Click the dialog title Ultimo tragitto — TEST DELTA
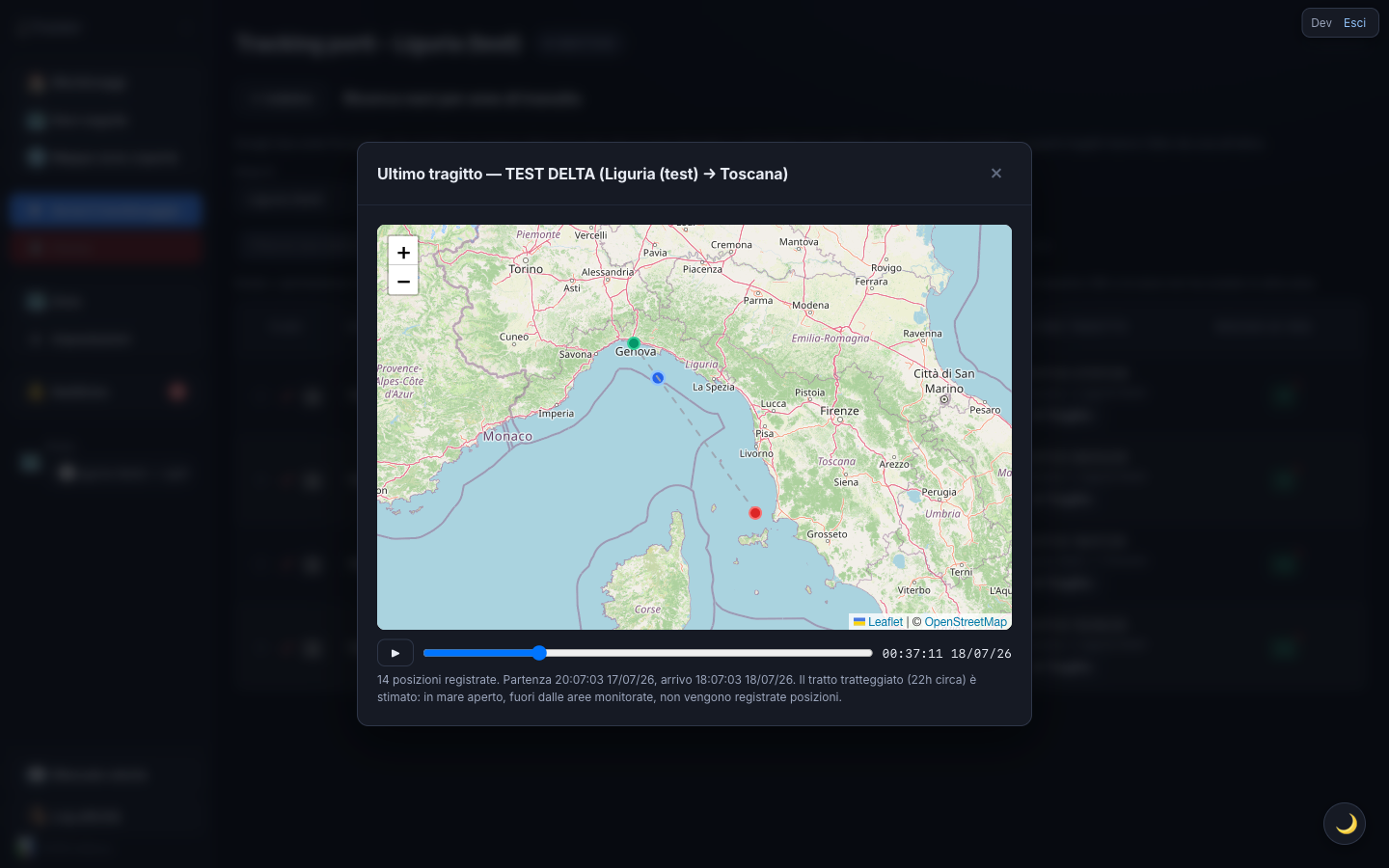1389x868 pixels. [x=583, y=174]
